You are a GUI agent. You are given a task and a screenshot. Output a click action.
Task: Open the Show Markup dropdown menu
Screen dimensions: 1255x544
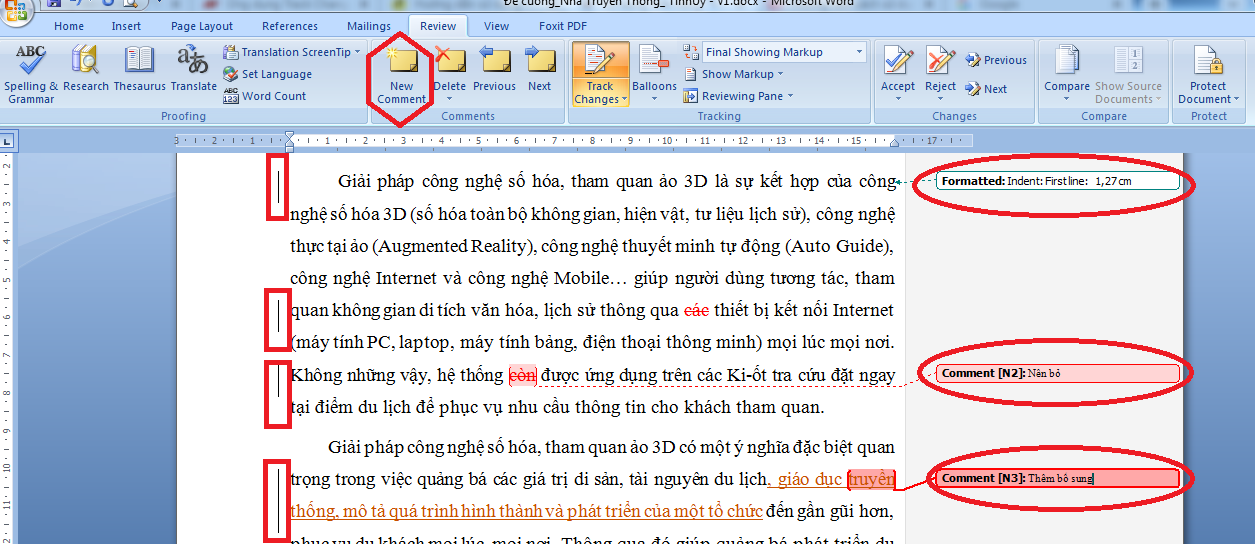734,74
